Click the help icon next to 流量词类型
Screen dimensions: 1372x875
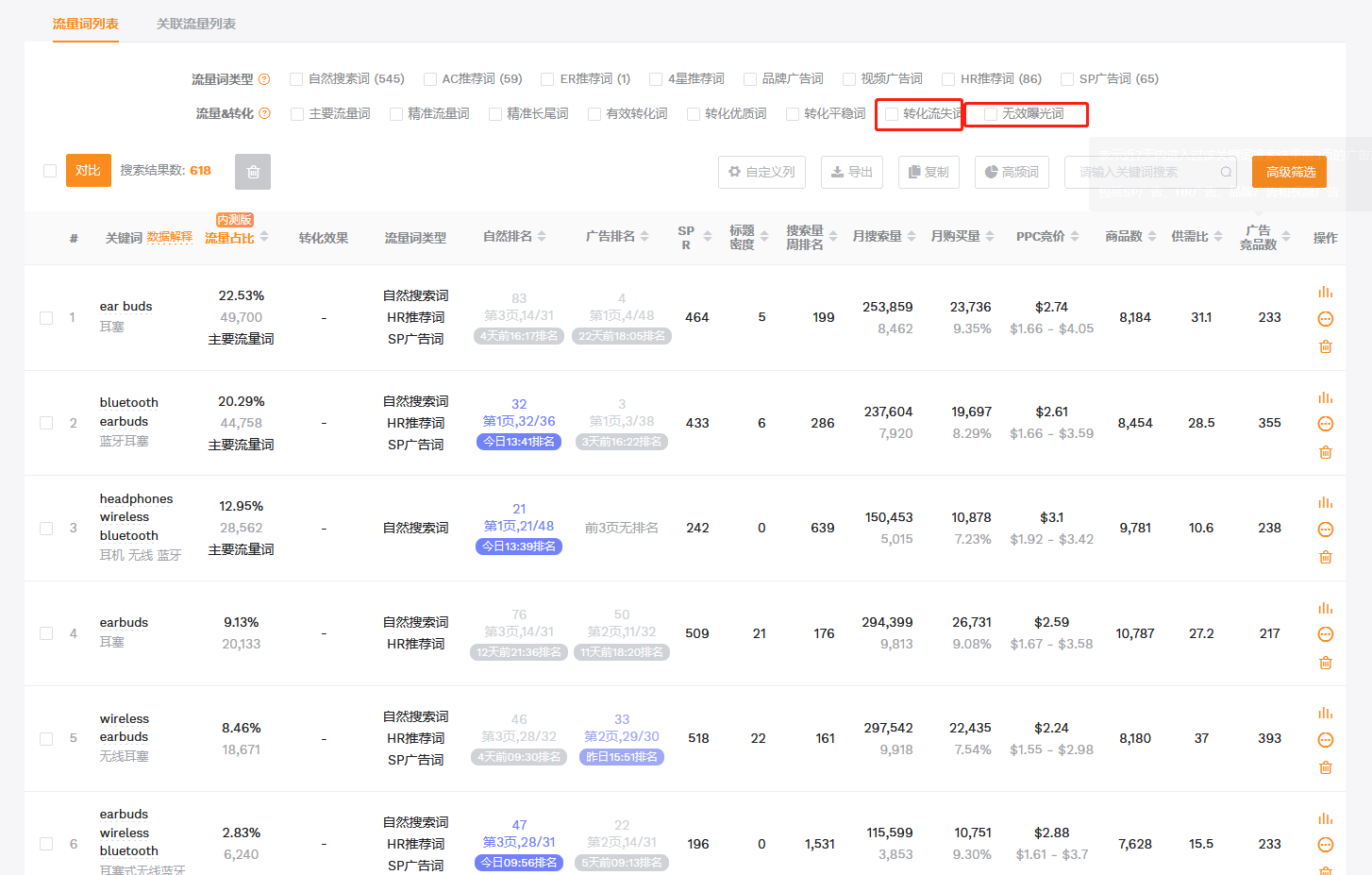[x=264, y=79]
